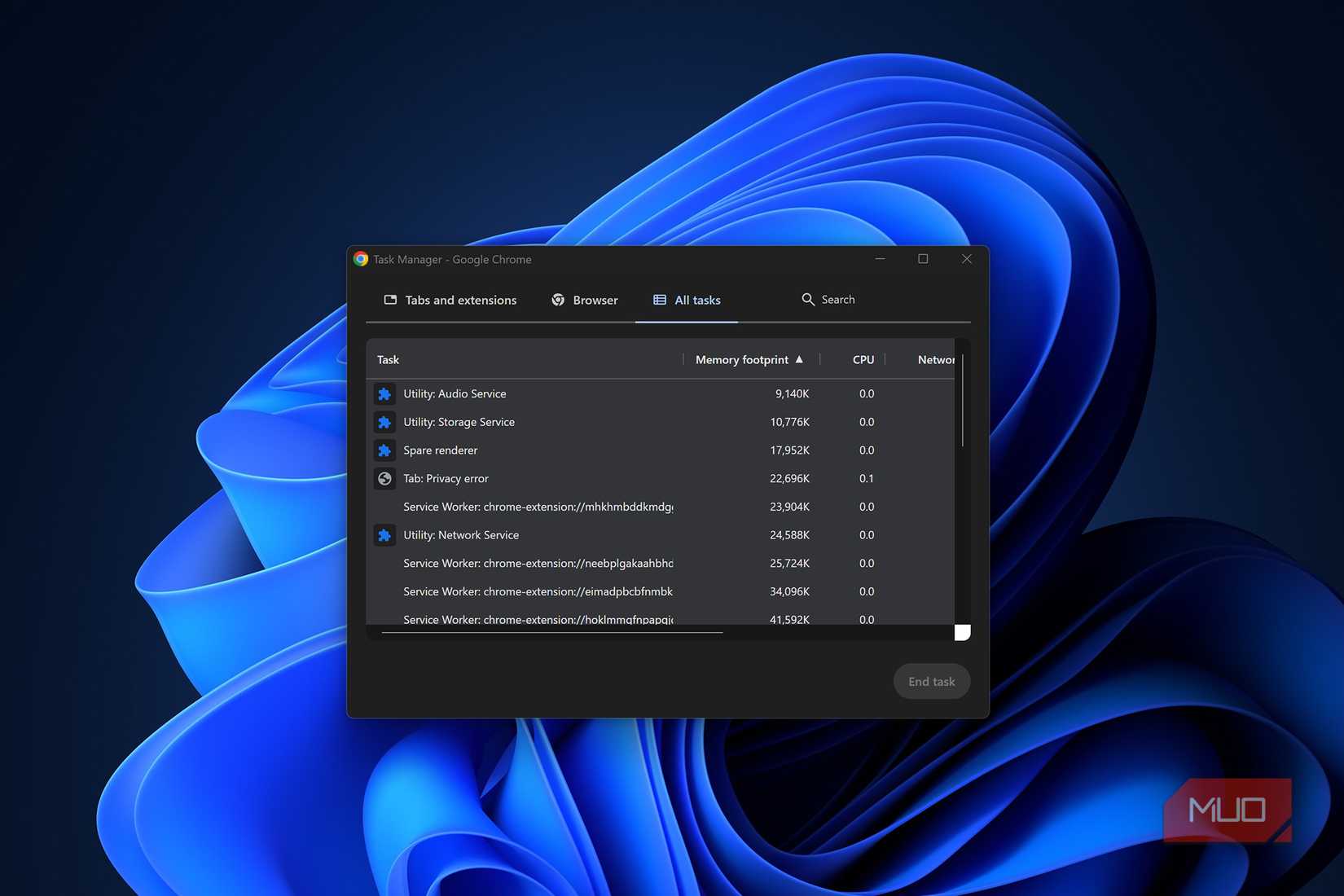The image size is (1344, 896).
Task: Click the 22,696K memory value
Action: [789, 479]
